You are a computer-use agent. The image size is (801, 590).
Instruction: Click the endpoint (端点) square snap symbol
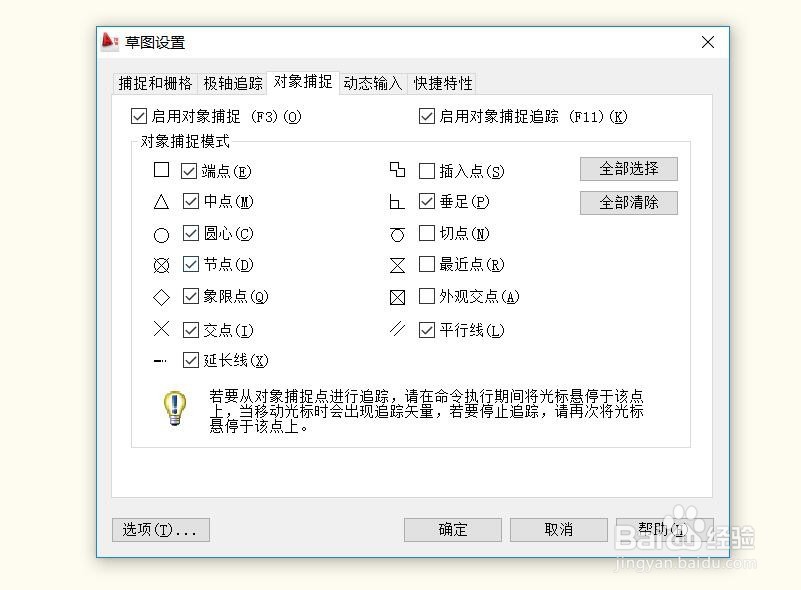point(161,170)
